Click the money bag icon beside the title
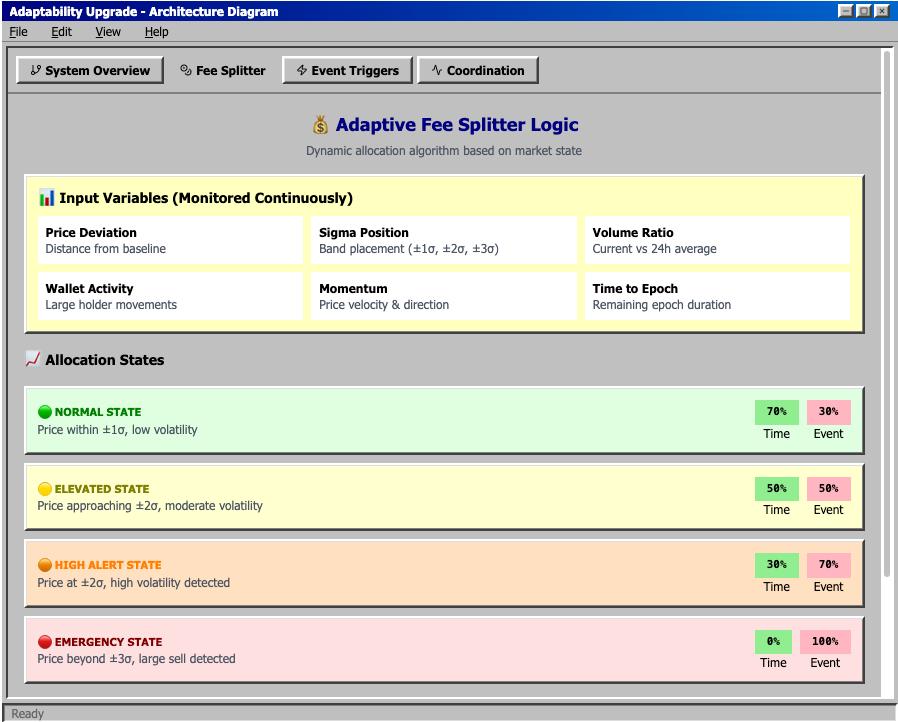This screenshot has width=898, height=722. [x=320, y=125]
